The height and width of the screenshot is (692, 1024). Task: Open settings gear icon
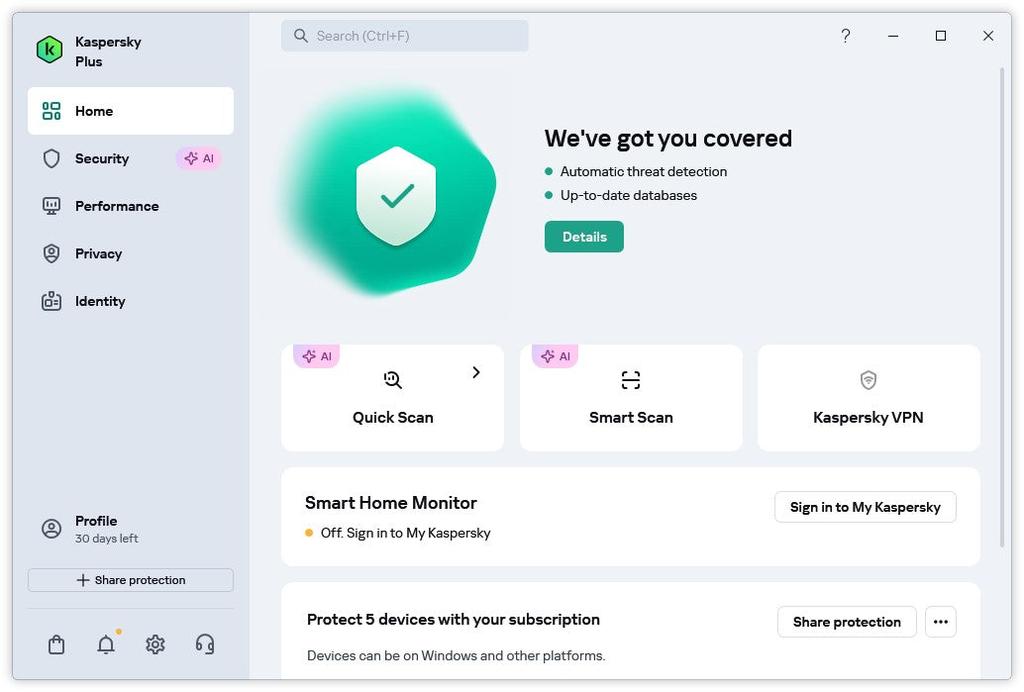tap(155, 645)
